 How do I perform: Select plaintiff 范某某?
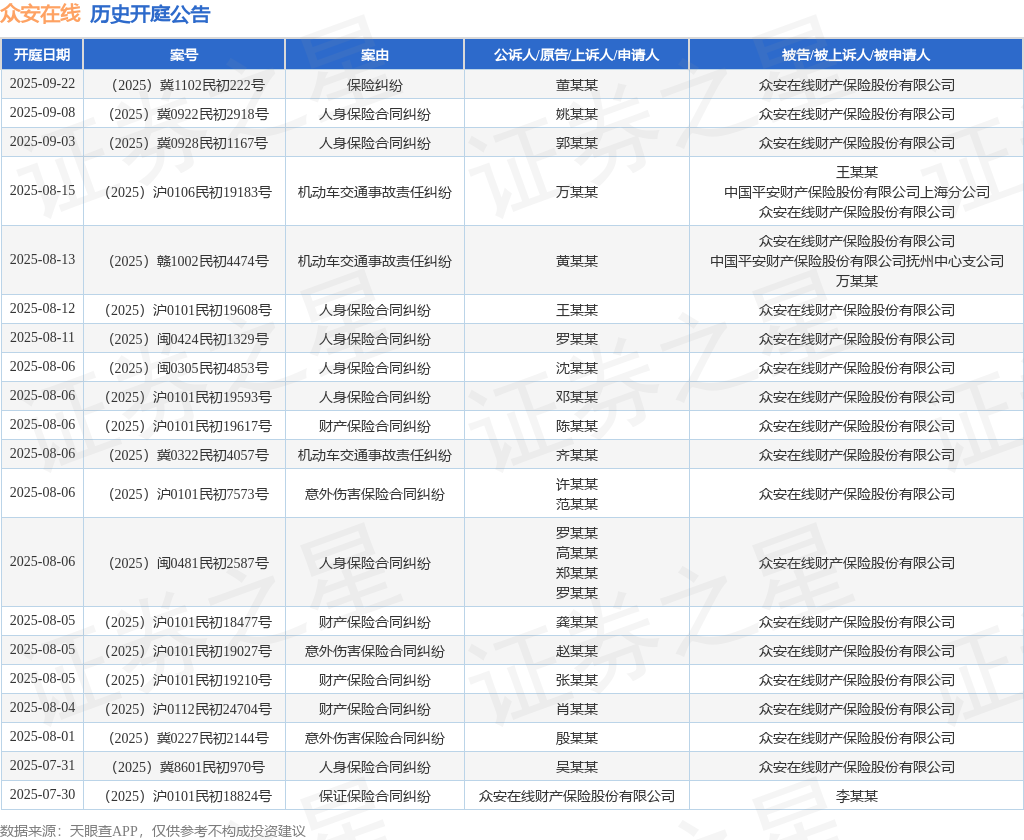tap(577, 504)
